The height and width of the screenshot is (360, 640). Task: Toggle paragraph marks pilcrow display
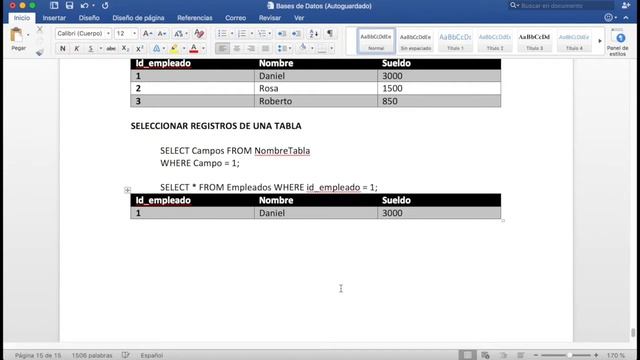[x=330, y=33]
